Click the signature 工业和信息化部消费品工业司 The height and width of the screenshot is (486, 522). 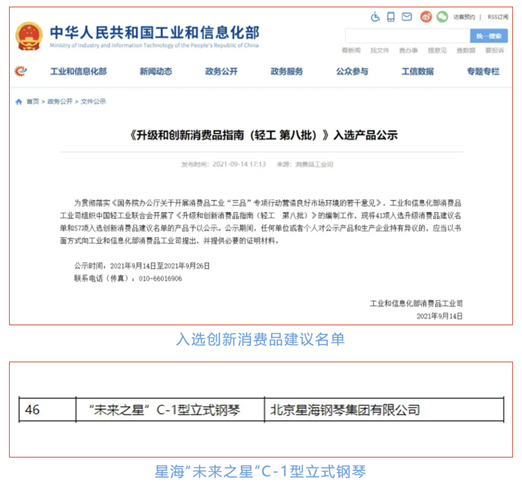tap(416, 304)
